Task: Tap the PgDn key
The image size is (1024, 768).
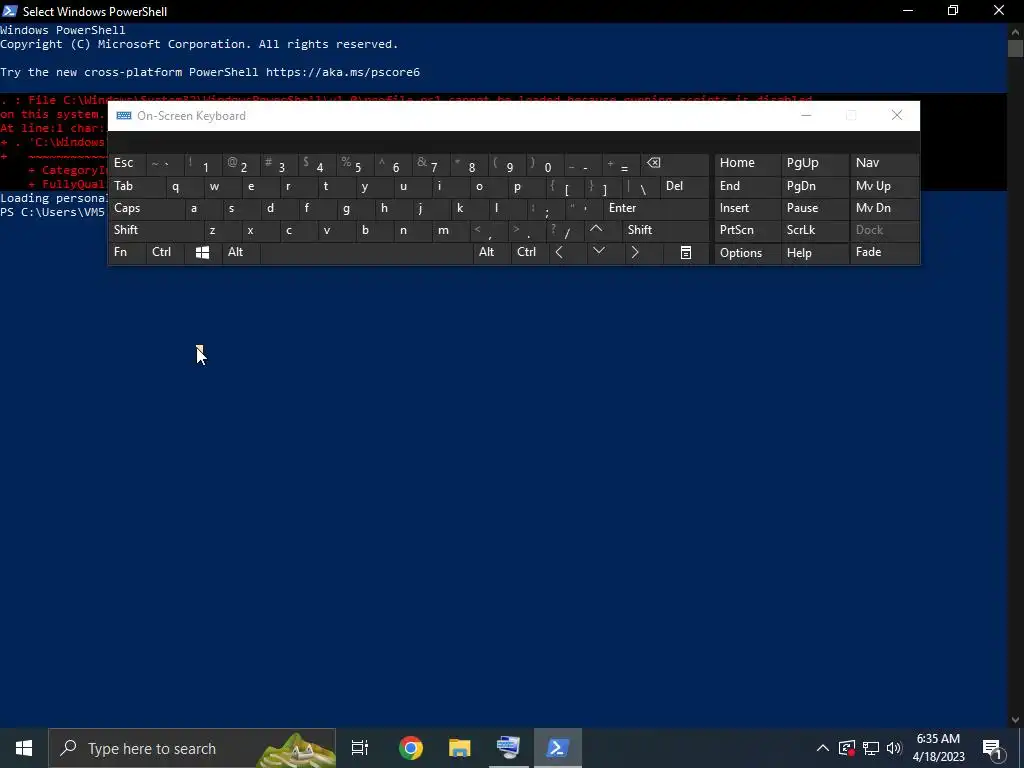Action: [814, 186]
